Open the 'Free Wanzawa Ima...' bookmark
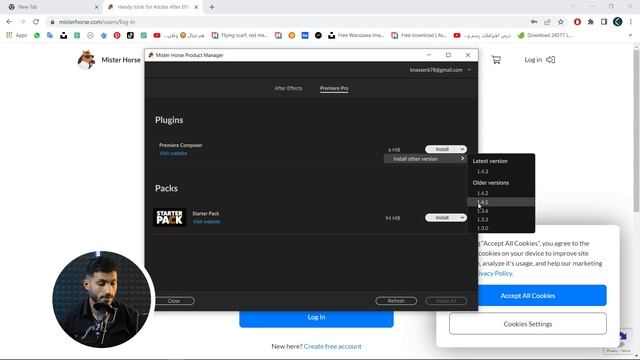640x360 pixels. click(356, 36)
